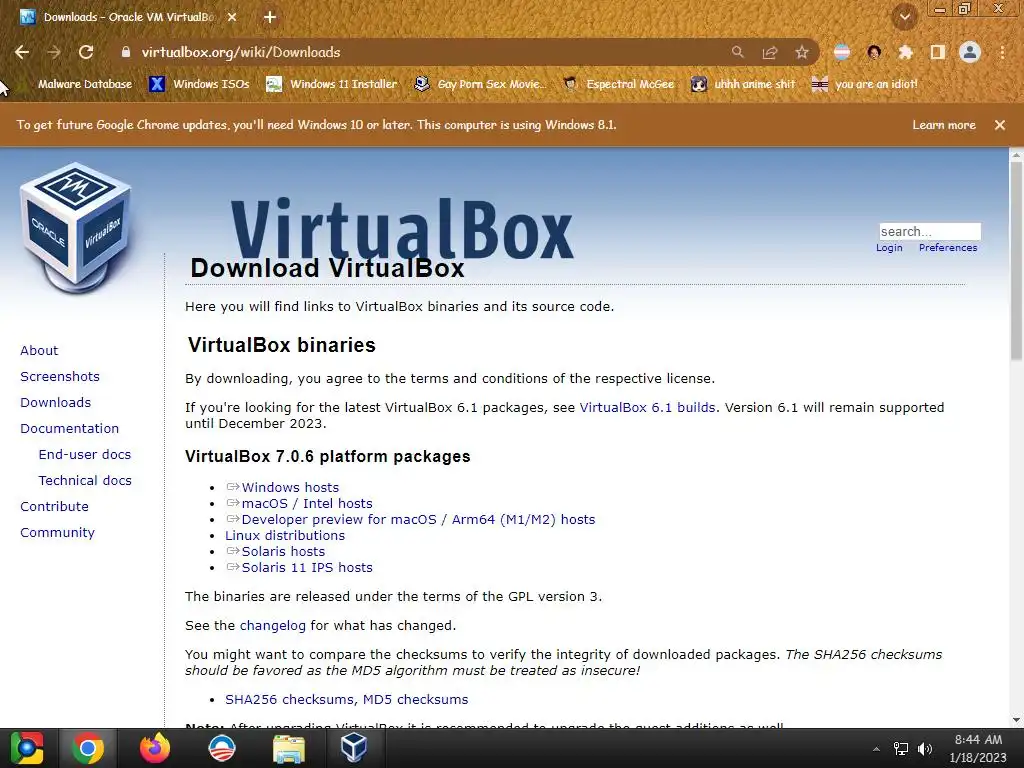This screenshot has width=1024, height=768.
Task: Focus the search box on VirtualBox site
Action: [930, 231]
